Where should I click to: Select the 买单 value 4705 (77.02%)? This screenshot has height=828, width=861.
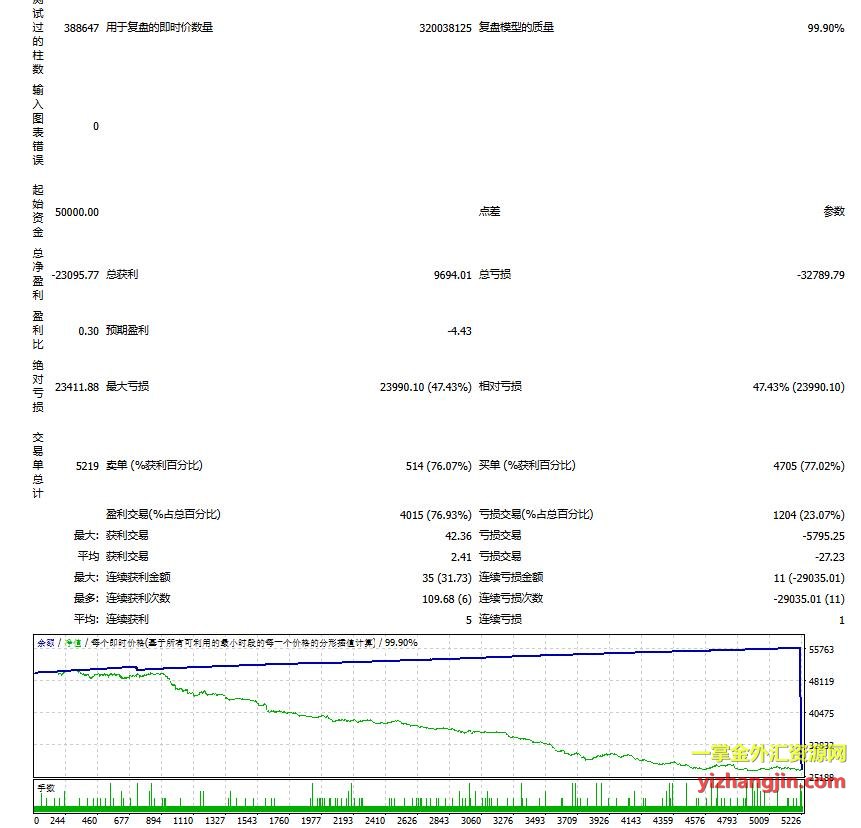click(x=809, y=465)
